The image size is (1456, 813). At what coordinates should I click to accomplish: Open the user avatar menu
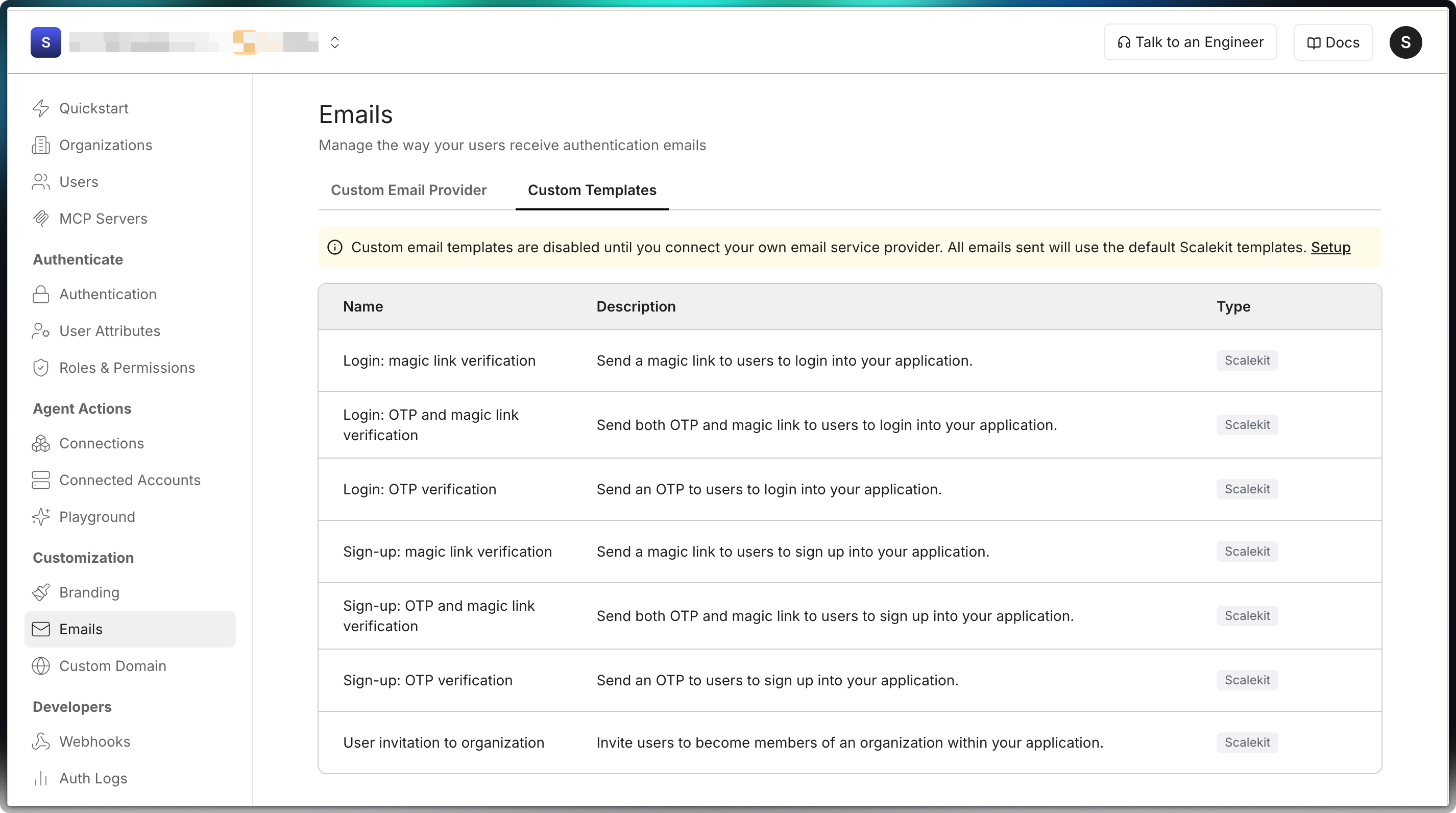[x=1405, y=42]
